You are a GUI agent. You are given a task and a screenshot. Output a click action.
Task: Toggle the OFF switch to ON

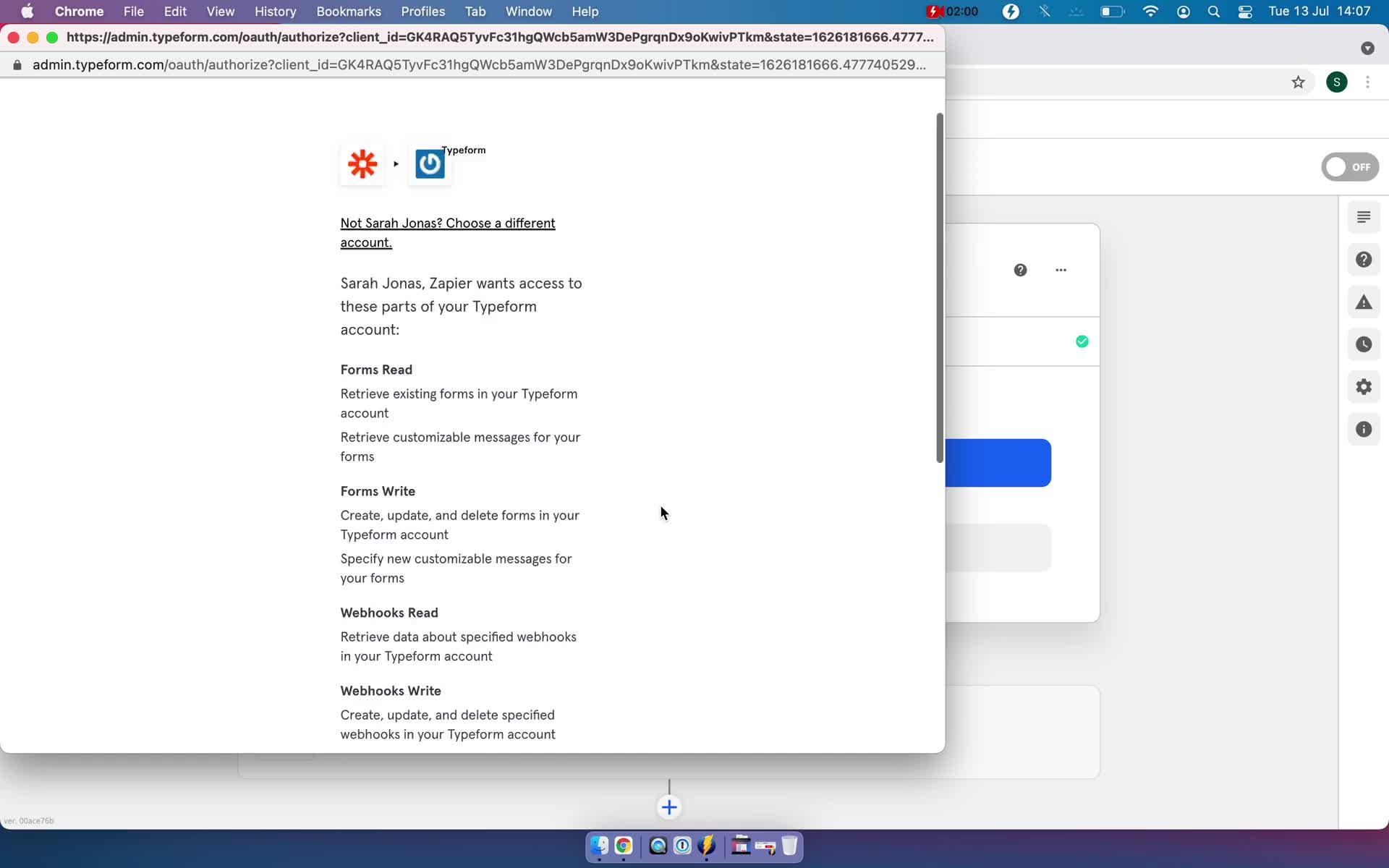[1349, 167]
